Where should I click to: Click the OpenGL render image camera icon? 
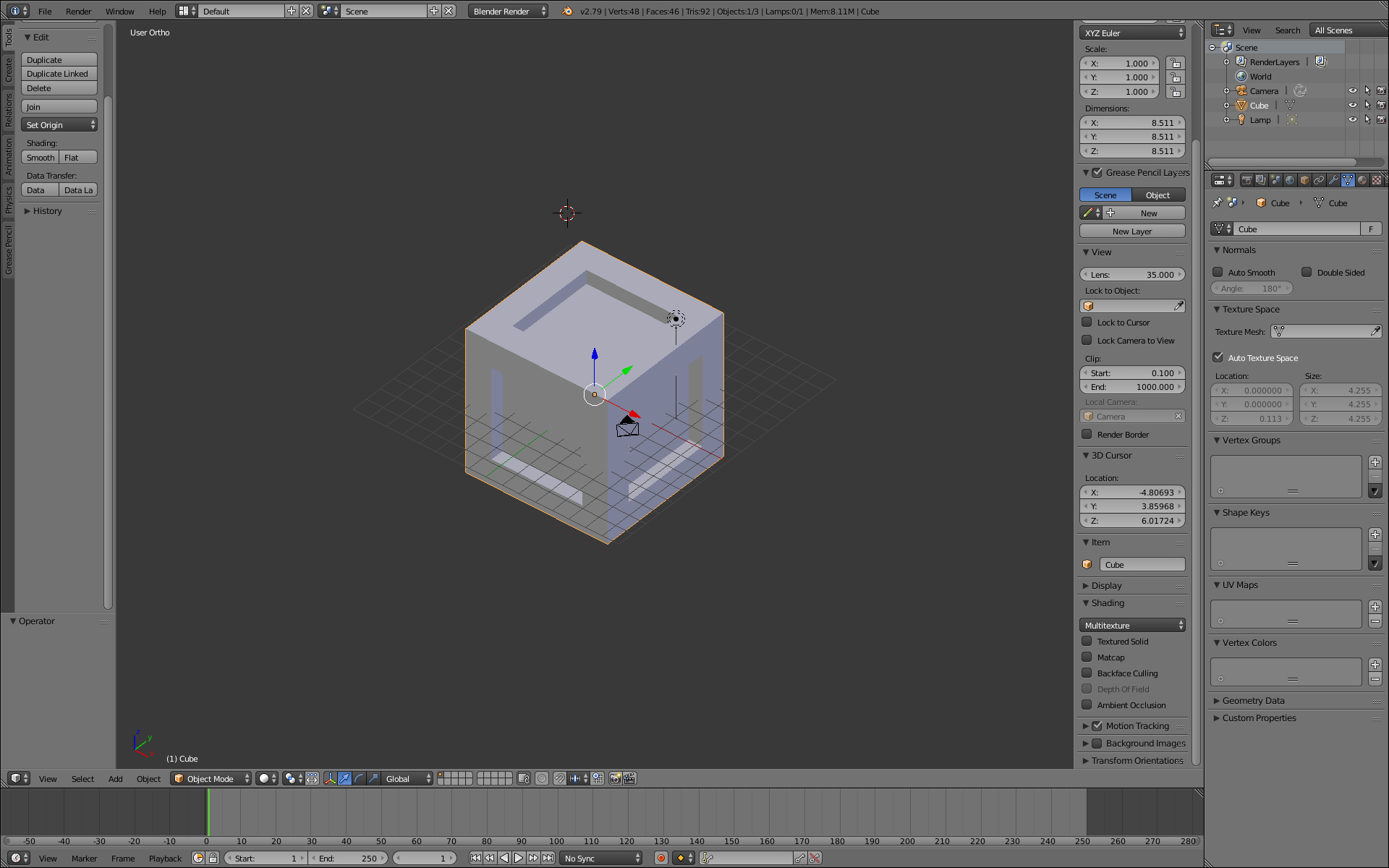615,778
